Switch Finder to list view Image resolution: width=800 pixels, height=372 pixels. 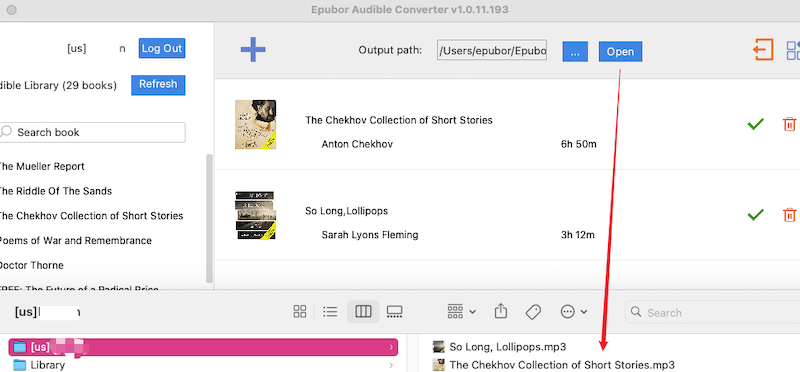pos(331,312)
